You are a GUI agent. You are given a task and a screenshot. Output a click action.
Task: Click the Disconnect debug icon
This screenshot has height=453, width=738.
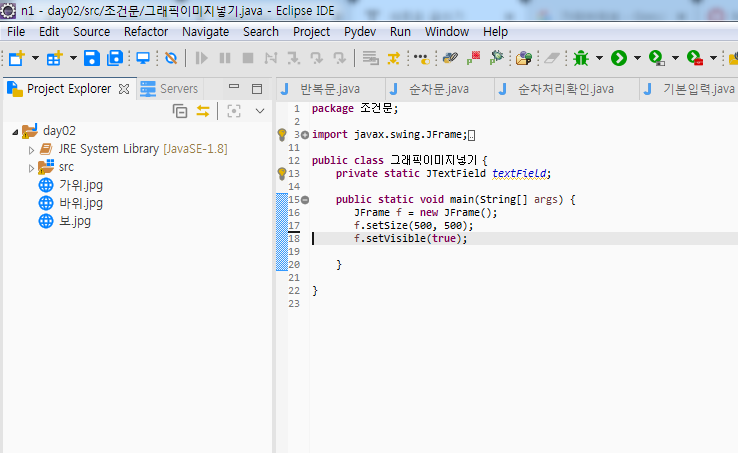coord(271,58)
